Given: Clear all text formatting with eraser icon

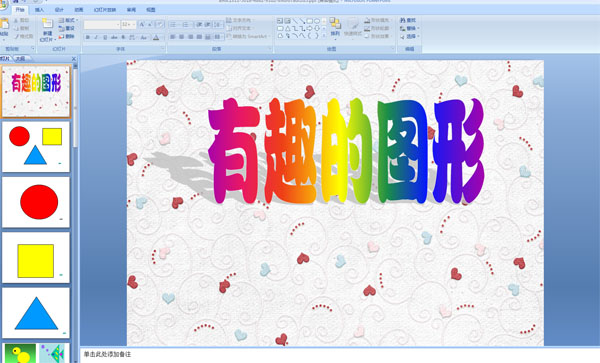Looking at the screenshot, I should point(160,24).
